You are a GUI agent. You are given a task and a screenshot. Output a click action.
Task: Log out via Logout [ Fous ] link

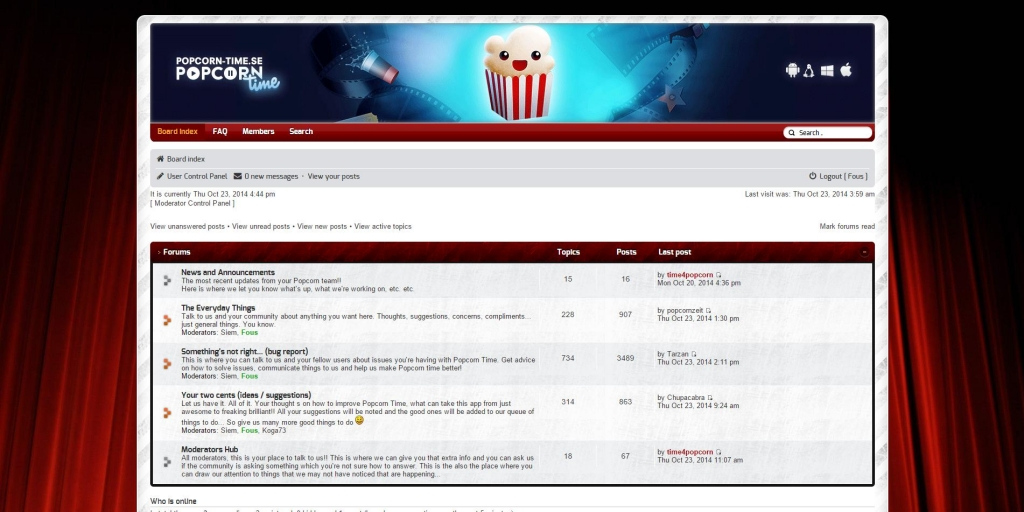pyautogui.click(x=843, y=176)
